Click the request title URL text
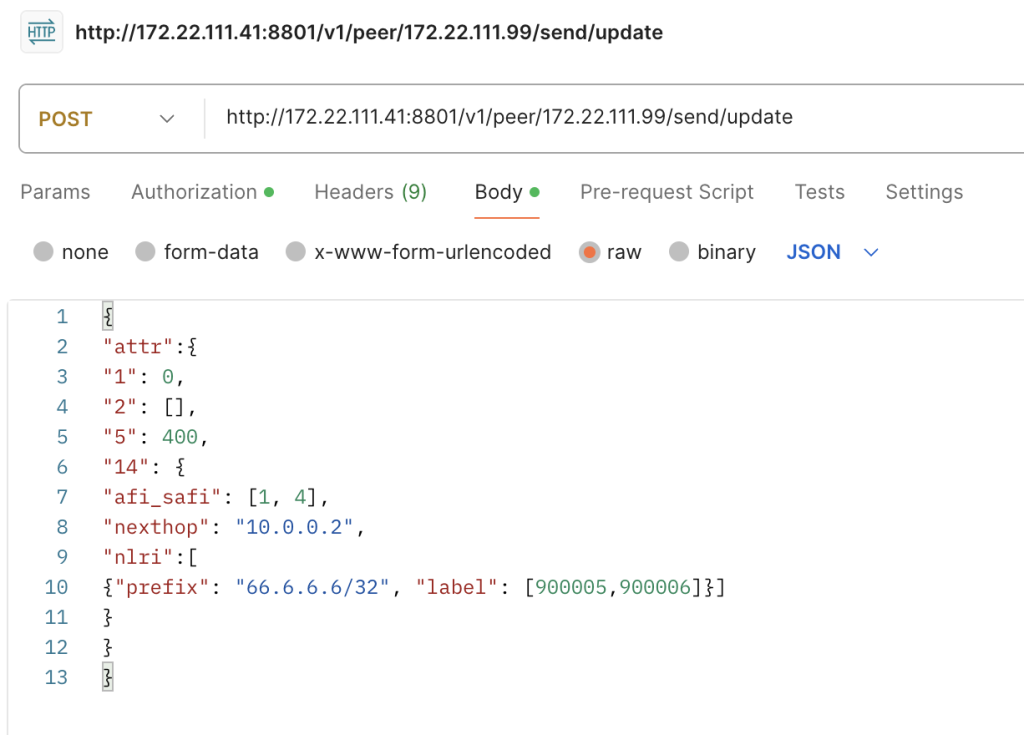Image resolution: width=1024 pixels, height=735 pixels. click(x=369, y=32)
